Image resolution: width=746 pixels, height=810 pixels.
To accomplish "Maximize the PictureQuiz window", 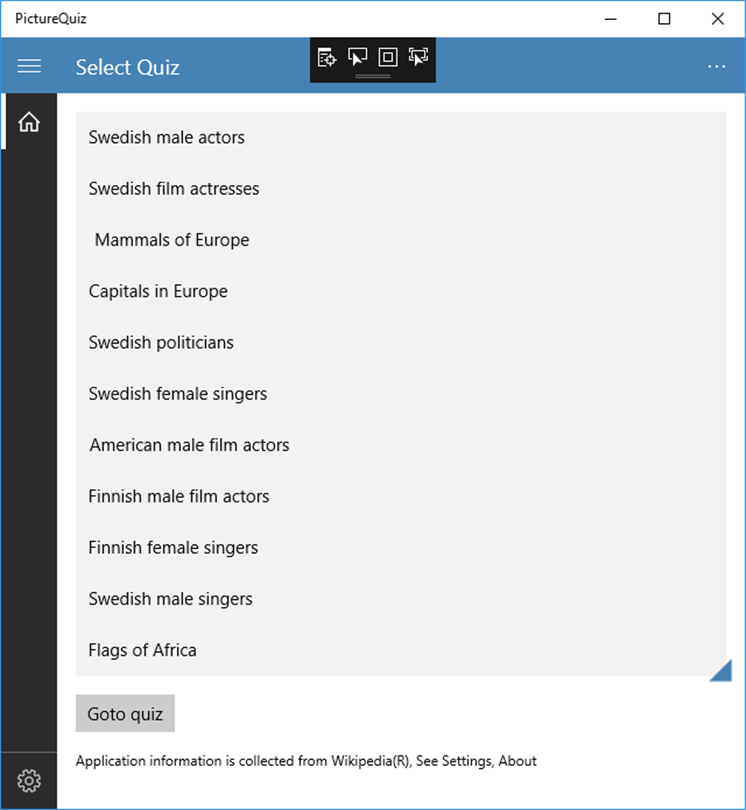I will pos(664,18).
